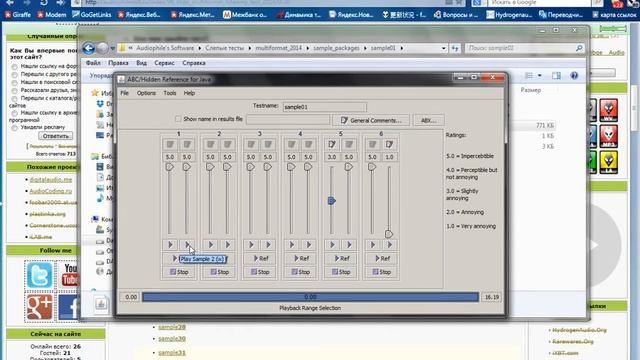This screenshot has width=640, height=360.
Task: Enable Show name in results file
Action: click(x=178, y=119)
